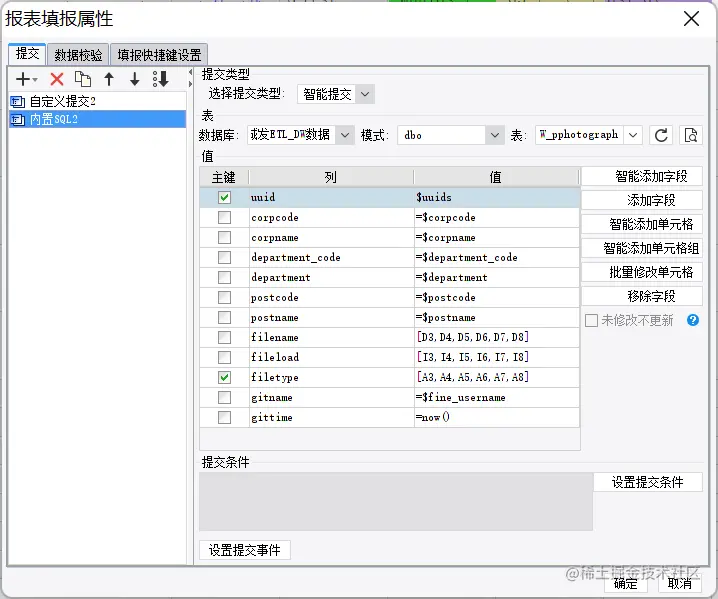Viewport: 718px width, 599px height.
Task: Check primary key for gittime row
Action: pos(224,417)
